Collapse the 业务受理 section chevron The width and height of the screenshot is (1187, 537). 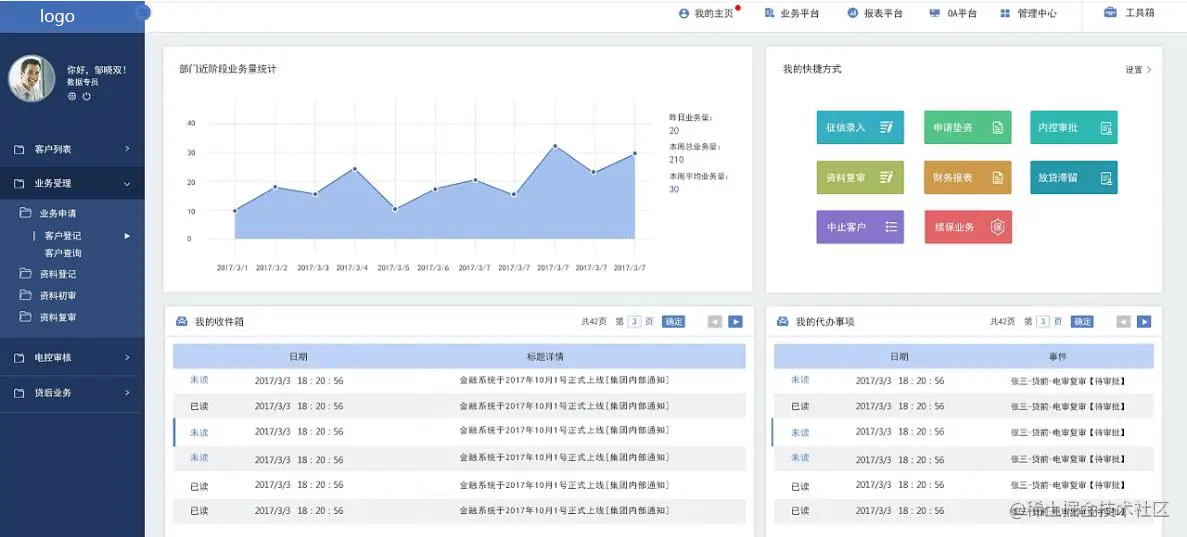[127, 183]
